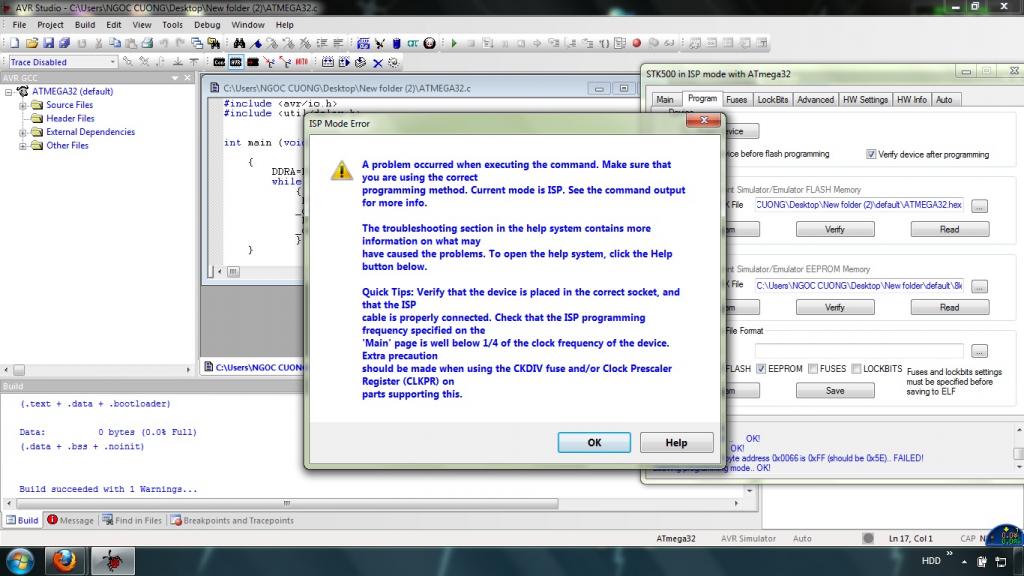The height and width of the screenshot is (576, 1024).
Task: Switch to the HW Settings tab
Action: click(865, 100)
